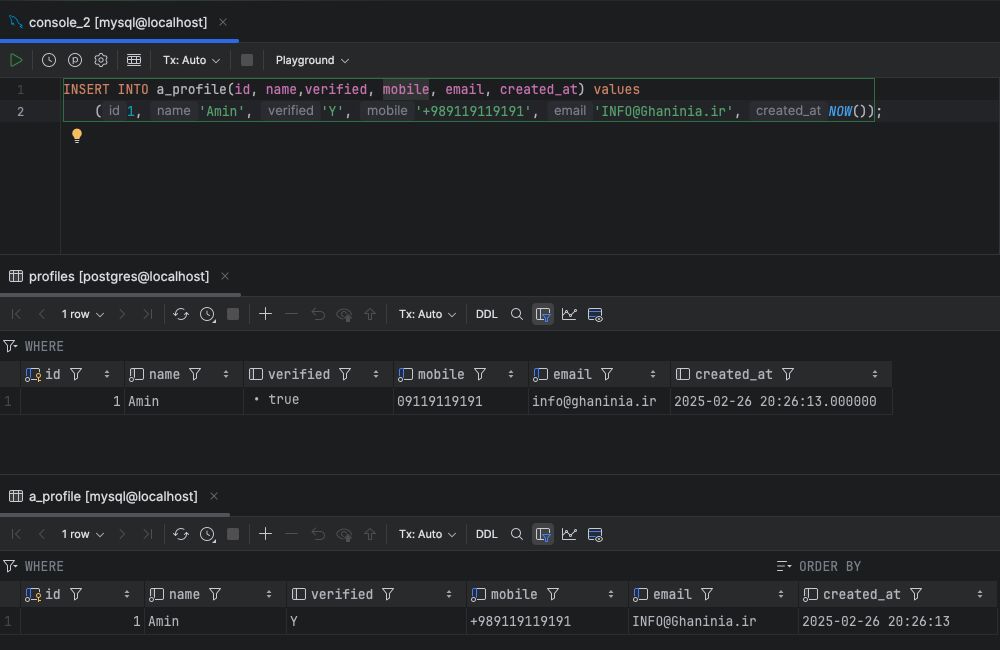Select the +989119119191 mobile cell
Screen dimensions: 1000x650
[547, 621]
